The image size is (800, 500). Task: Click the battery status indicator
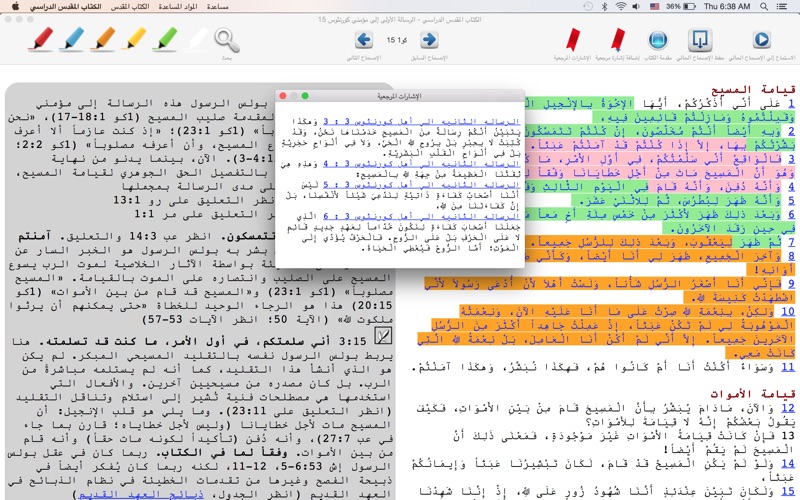tap(681, 6)
